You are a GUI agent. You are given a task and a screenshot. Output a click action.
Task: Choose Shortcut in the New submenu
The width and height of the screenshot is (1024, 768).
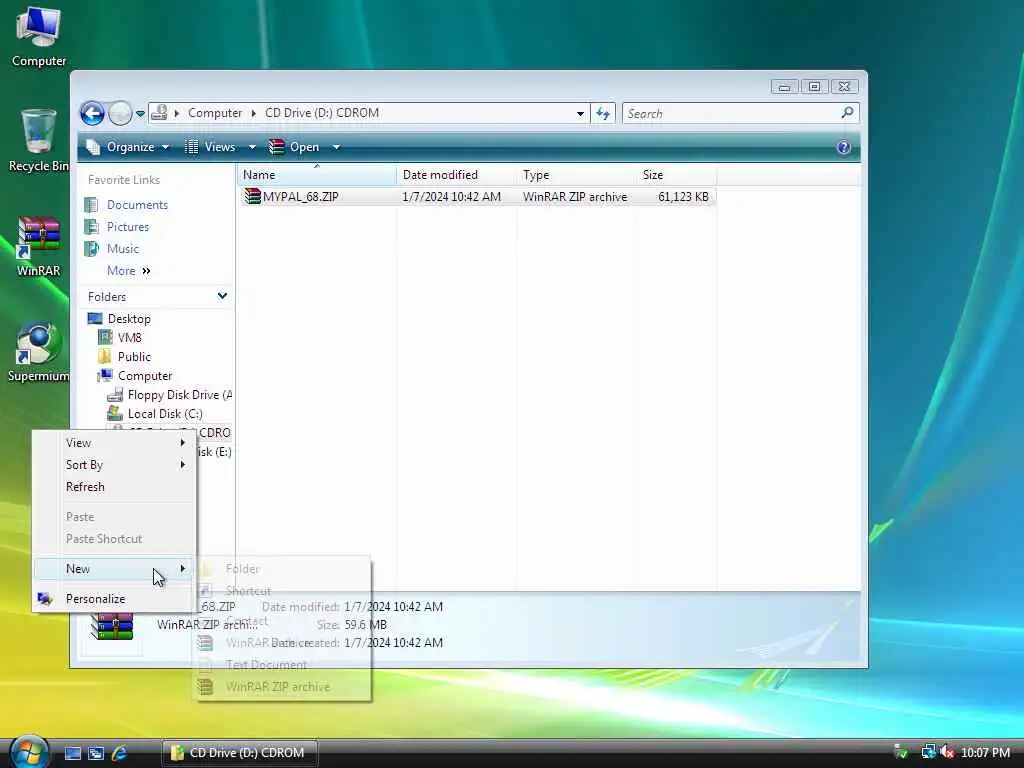point(282,591)
